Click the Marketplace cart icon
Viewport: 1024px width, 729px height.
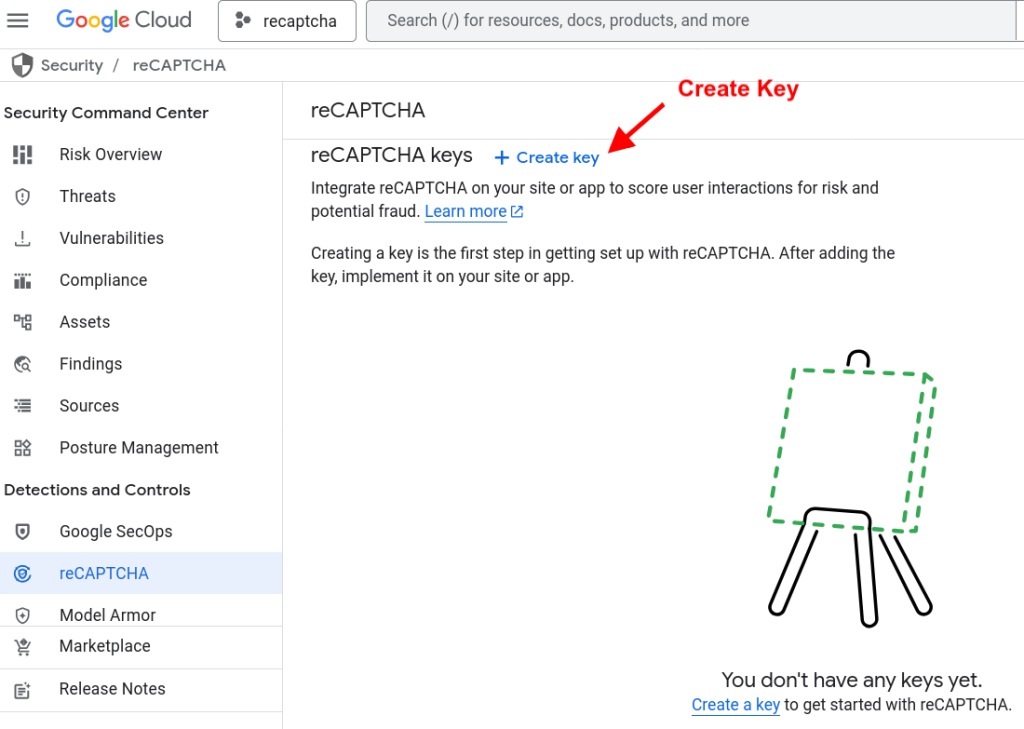coord(22,646)
